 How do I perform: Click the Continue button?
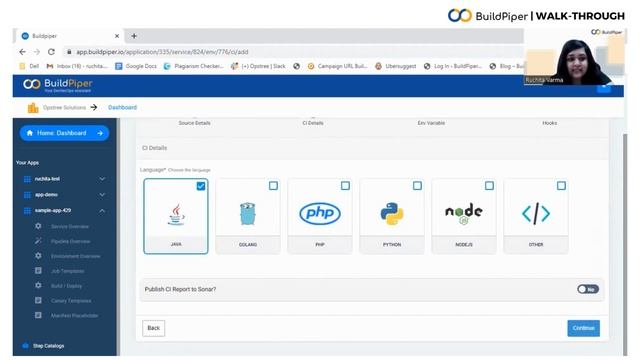[x=583, y=328]
